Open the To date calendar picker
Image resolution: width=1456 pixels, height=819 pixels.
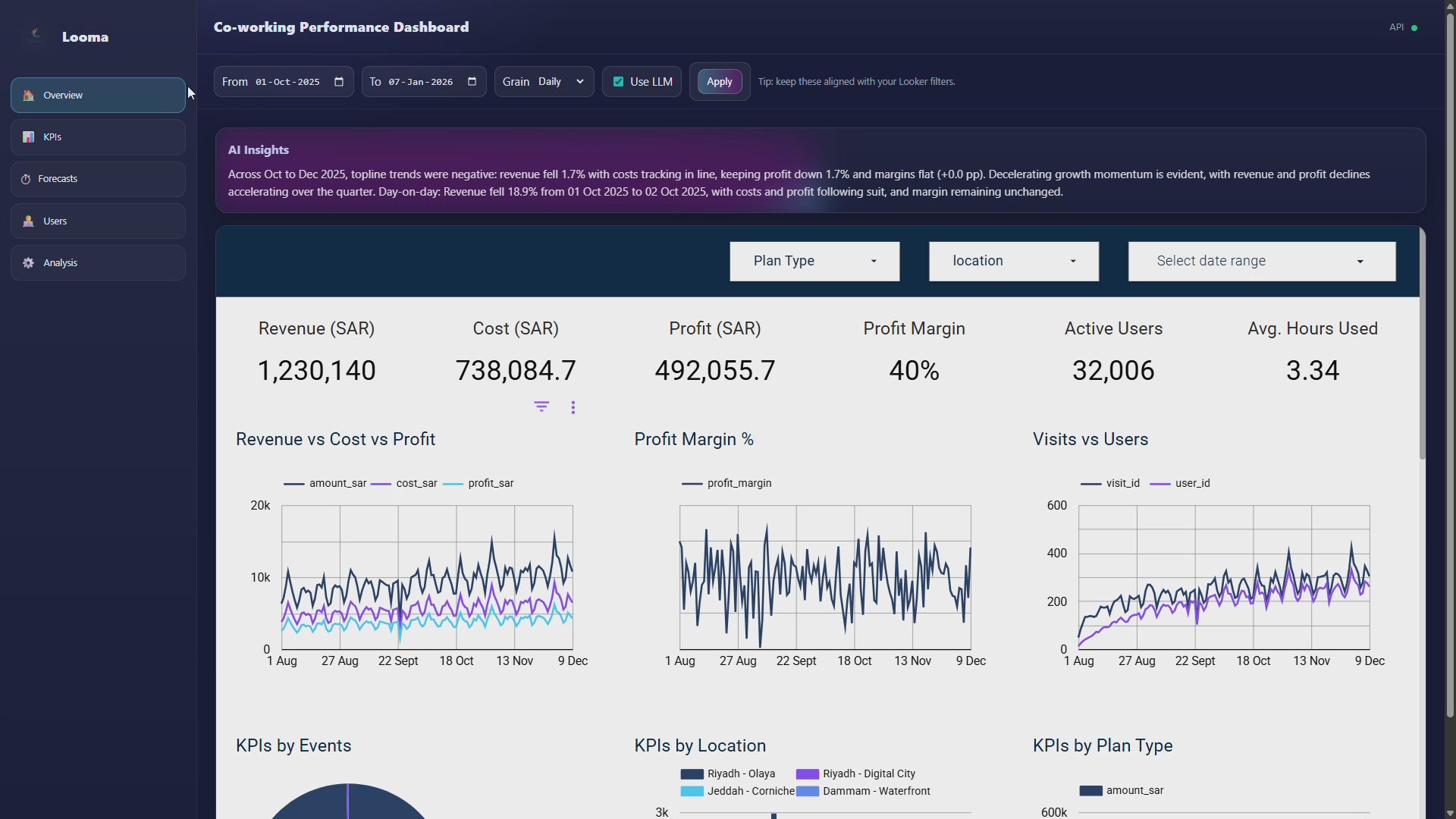click(x=472, y=82)
